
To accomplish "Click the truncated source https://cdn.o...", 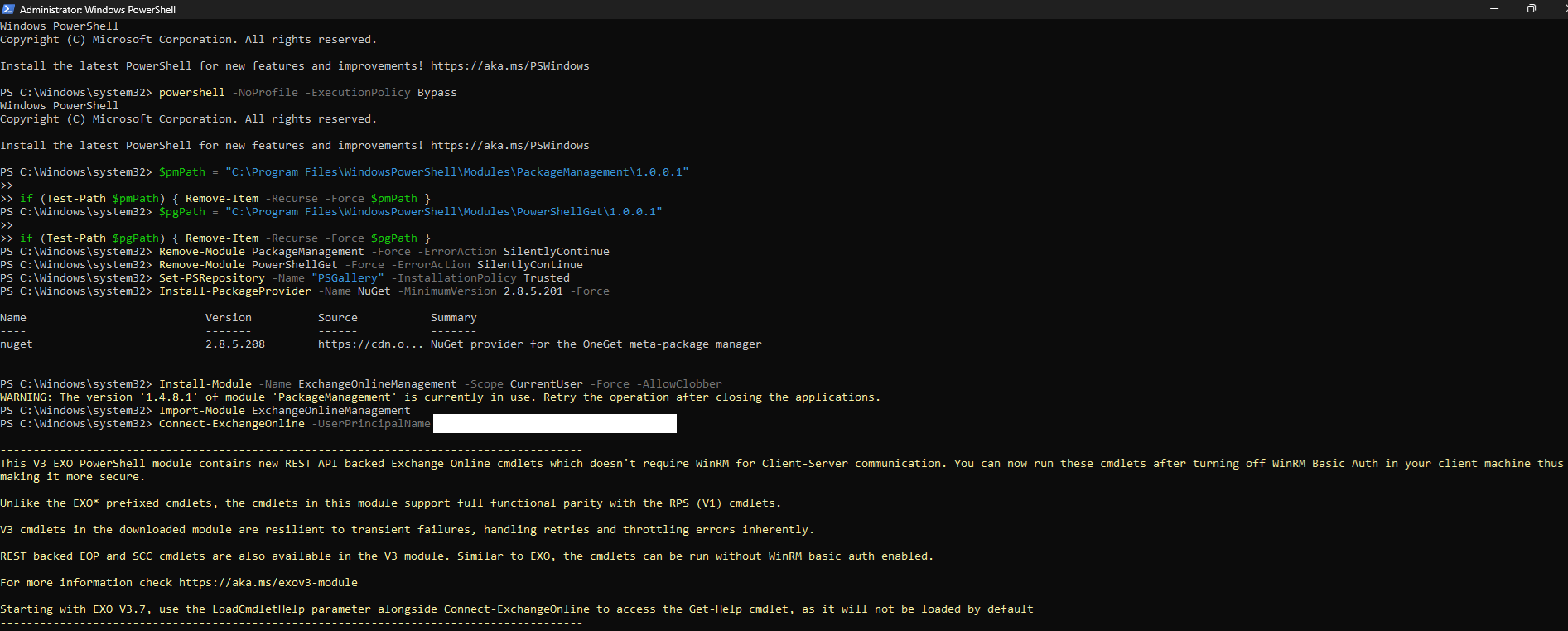I will [371, 344].
